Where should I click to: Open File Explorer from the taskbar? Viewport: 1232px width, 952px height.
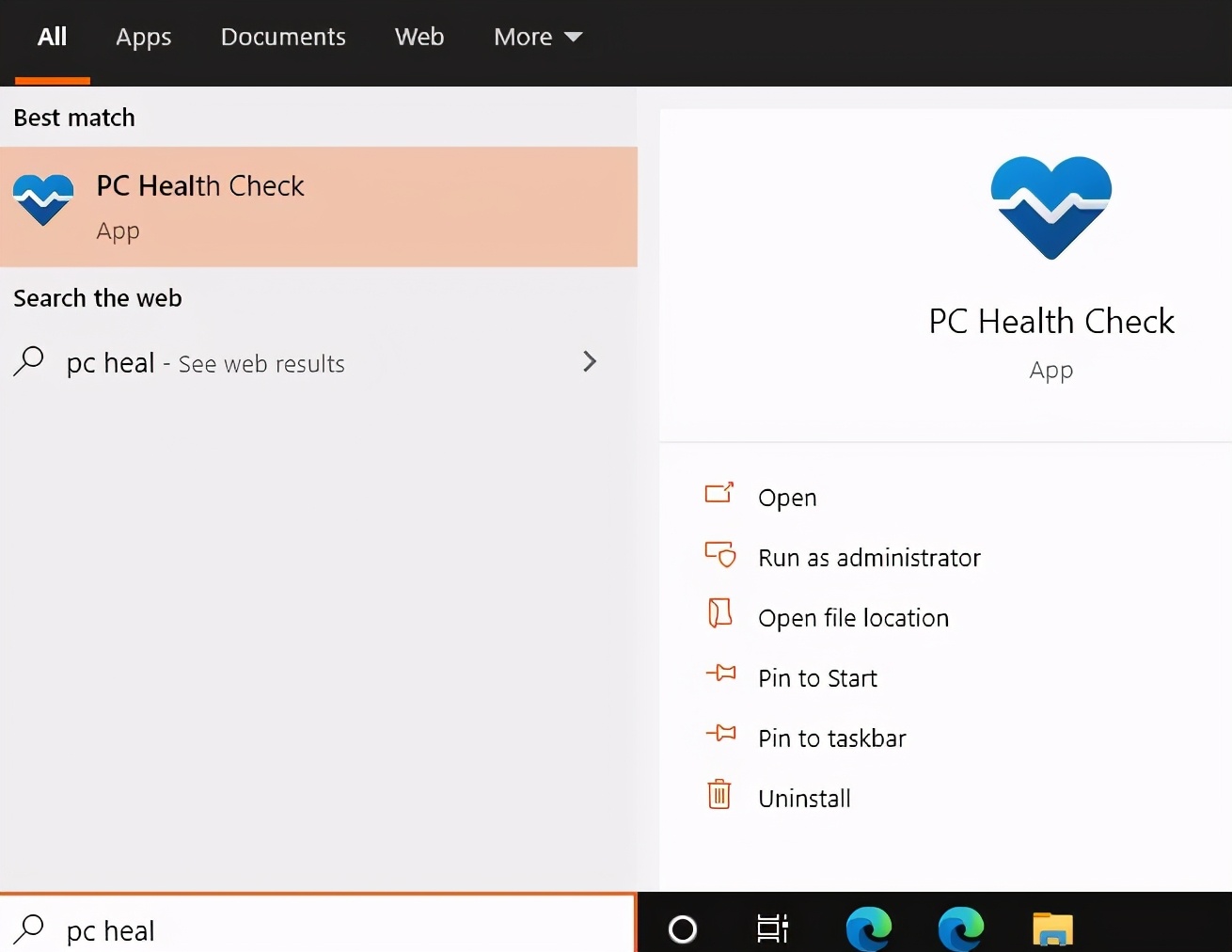(x=1051, y=929)
